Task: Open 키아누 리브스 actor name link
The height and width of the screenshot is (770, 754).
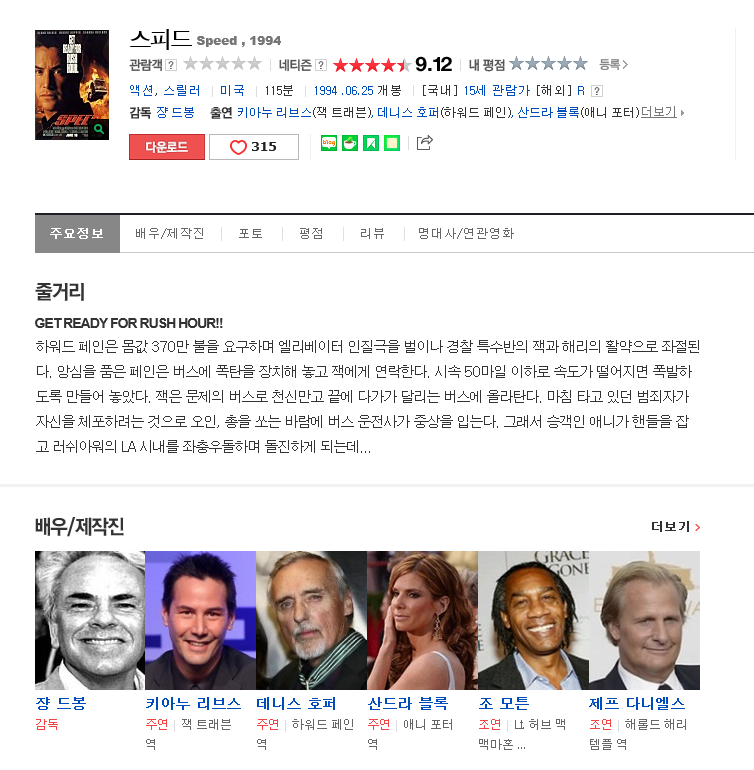Action: 193,704
